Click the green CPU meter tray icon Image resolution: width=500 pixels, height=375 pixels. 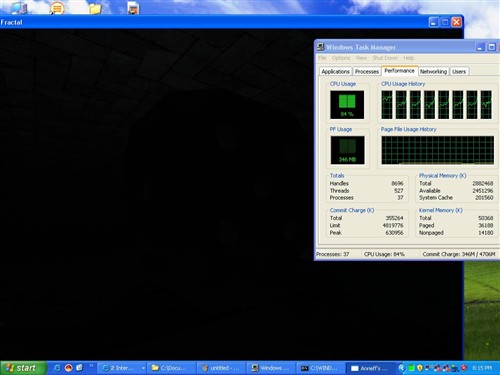(x=412, y=368)
